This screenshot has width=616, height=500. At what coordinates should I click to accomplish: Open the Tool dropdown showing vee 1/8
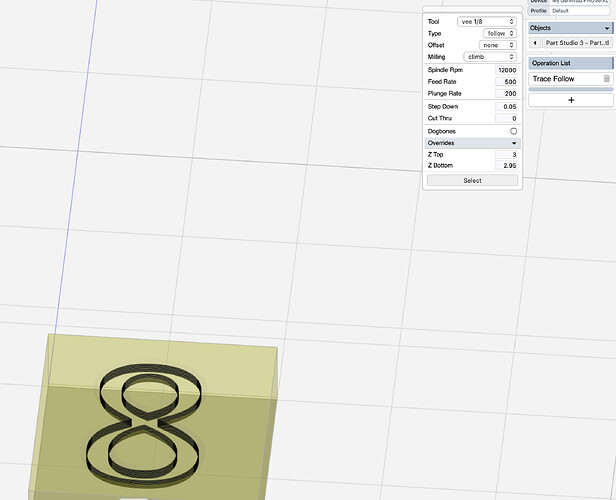click(486, 21)
